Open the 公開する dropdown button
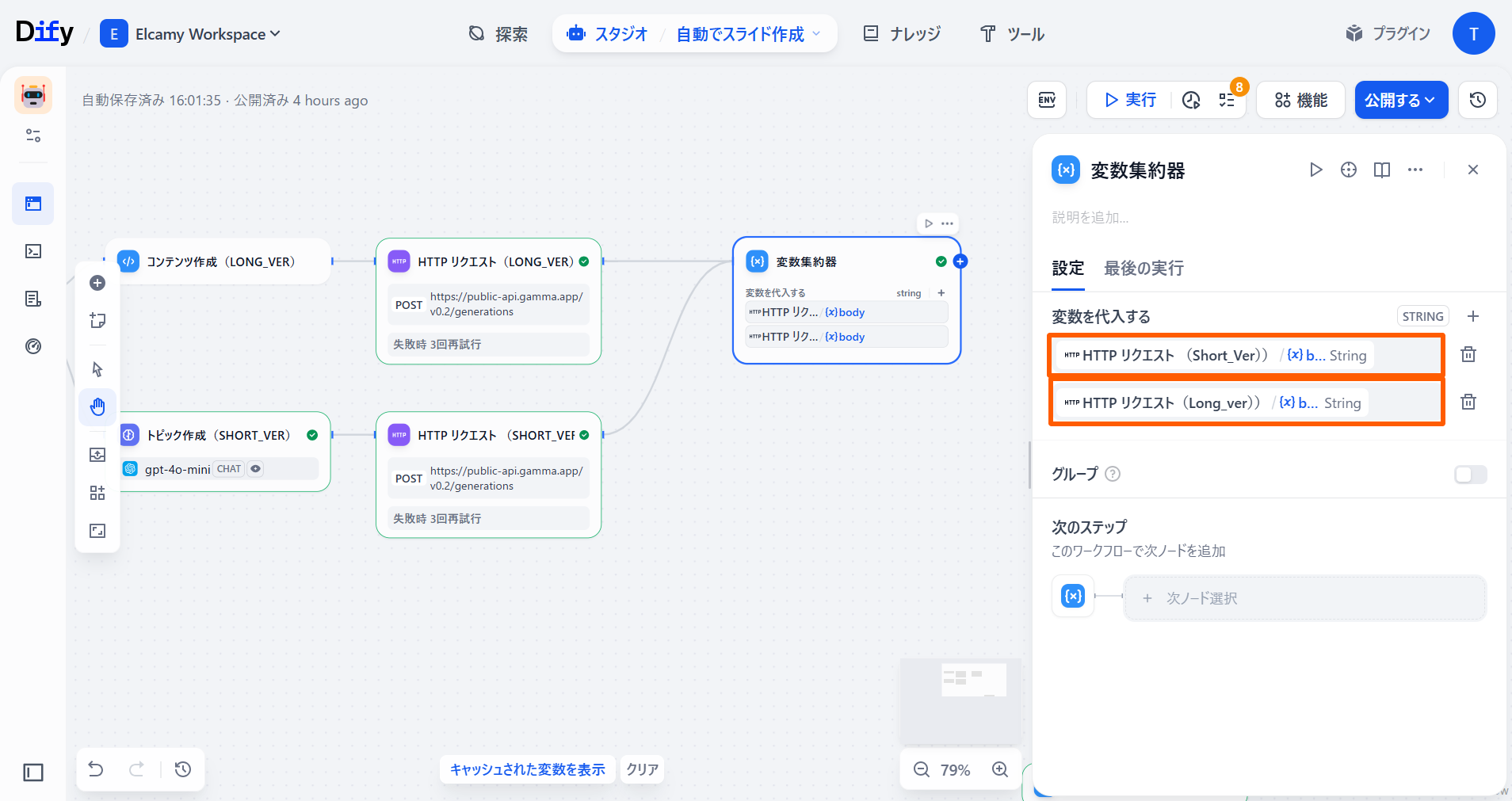 1400,100
